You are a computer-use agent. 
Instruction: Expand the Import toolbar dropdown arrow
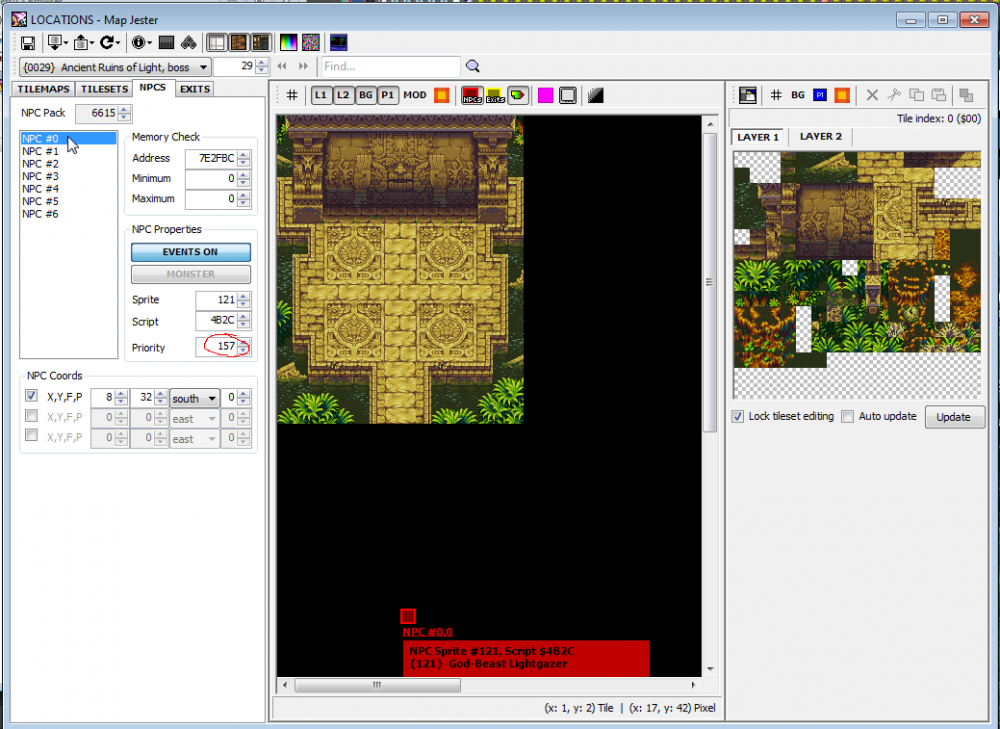coord(66,43)
